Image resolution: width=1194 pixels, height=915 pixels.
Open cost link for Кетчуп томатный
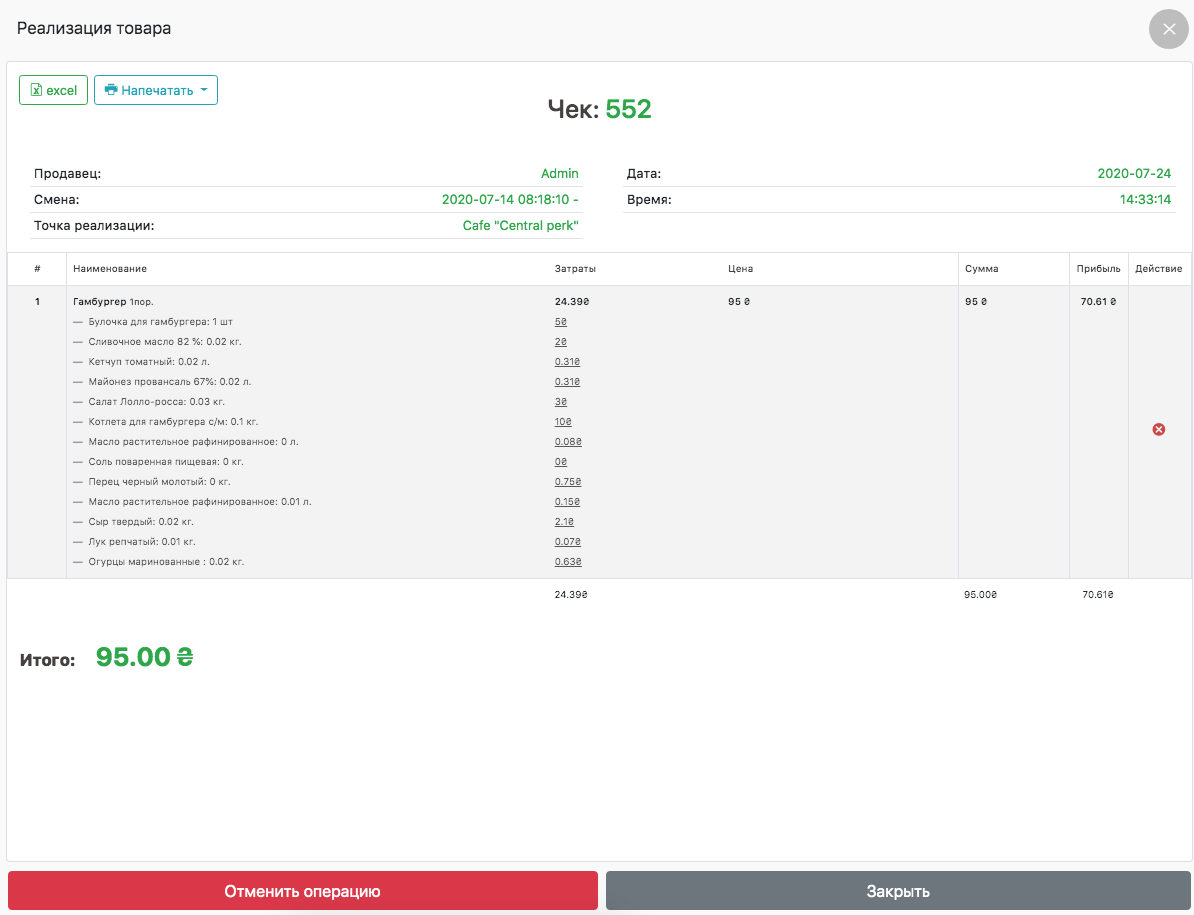coord(567,362)
